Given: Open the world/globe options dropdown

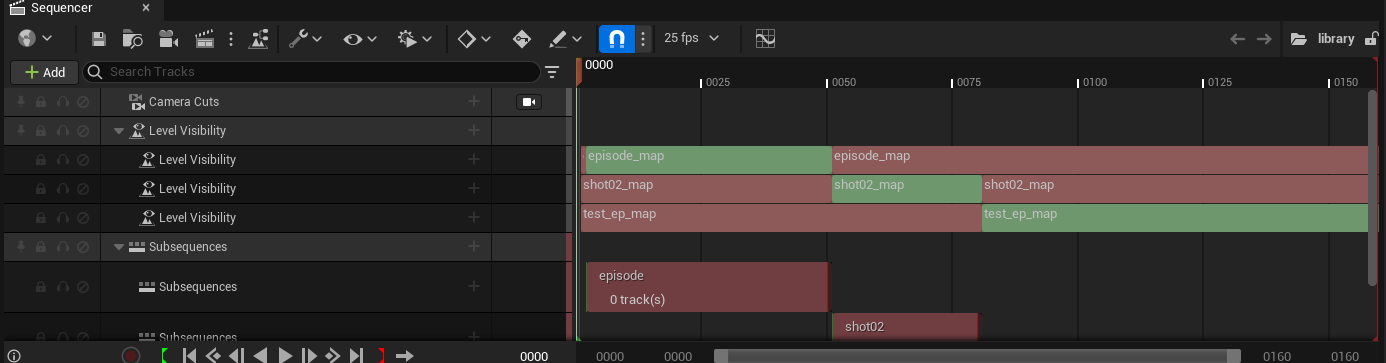Looking at the screenshot, I should [34, 39].
